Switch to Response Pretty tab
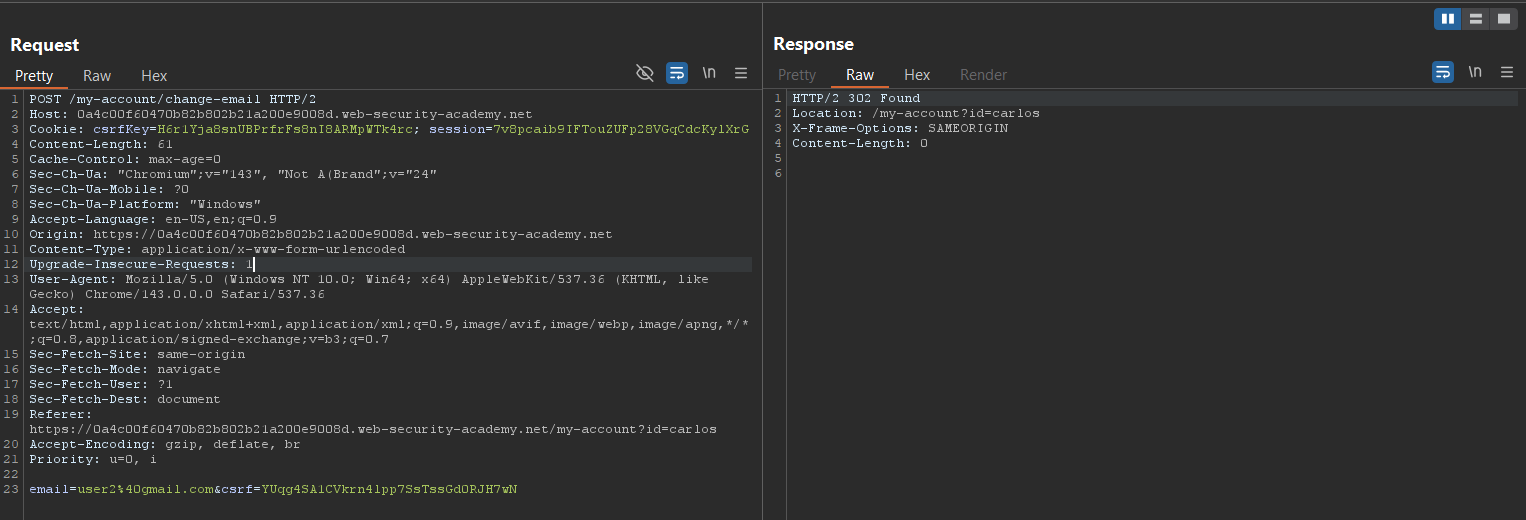Screen dimensions: 1526x520 [x=797, y=75]
